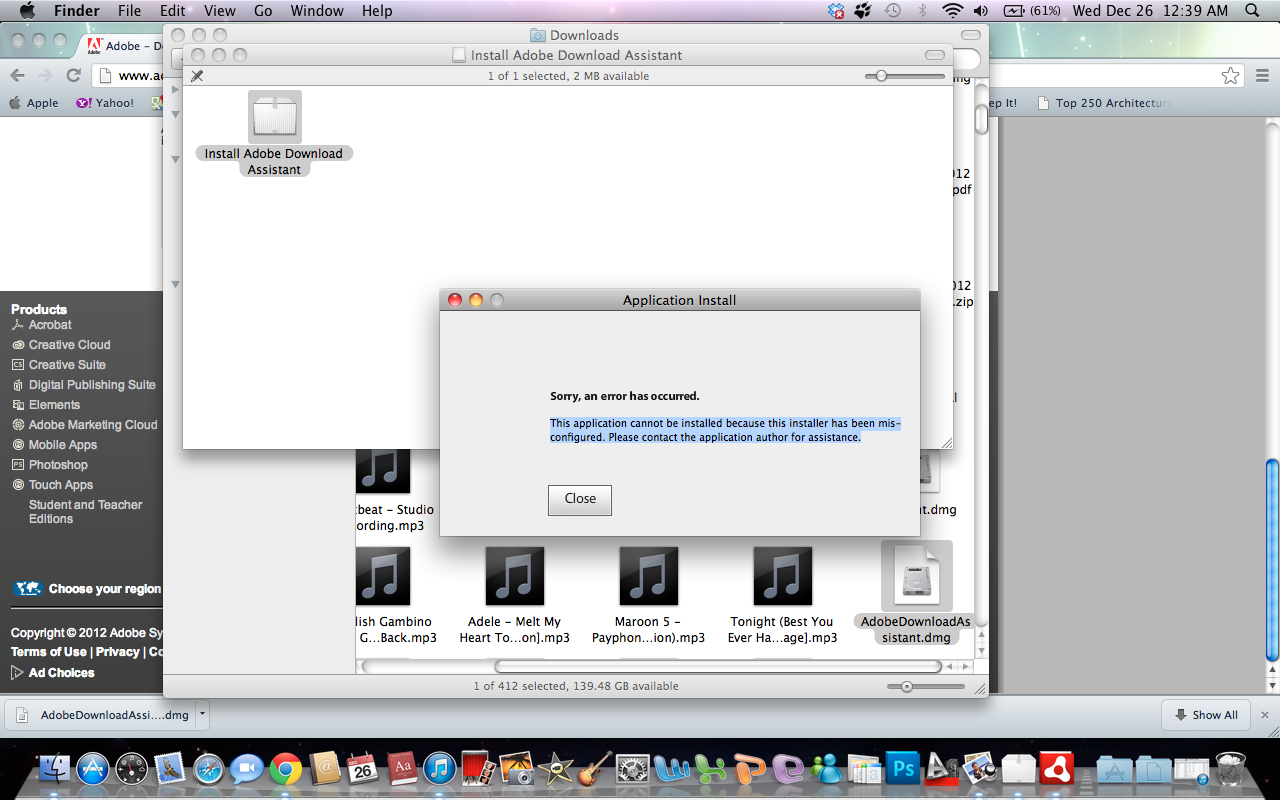Click Show All downloads in Chrome
The image size is (1280, 800).
tap(1207, 715)
